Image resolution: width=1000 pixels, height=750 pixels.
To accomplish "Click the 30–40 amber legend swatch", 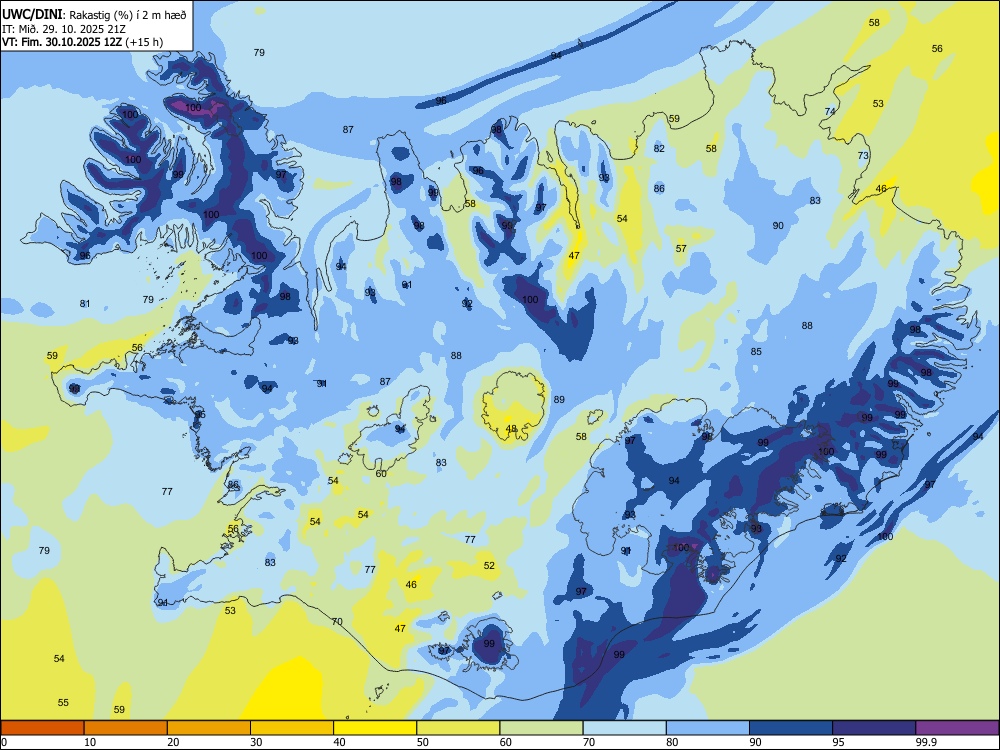I will [x=292, y=728].
